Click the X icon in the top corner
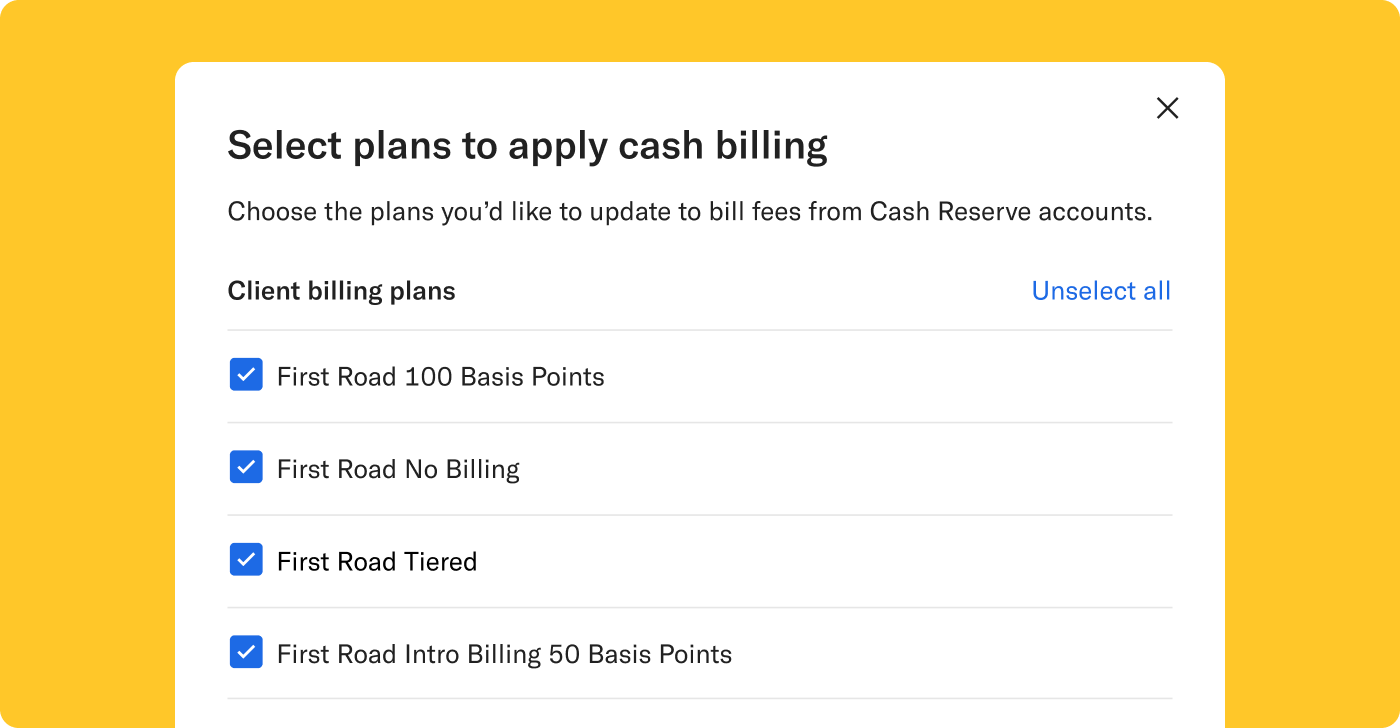The image size is (1400, 728). [1167, 108]
